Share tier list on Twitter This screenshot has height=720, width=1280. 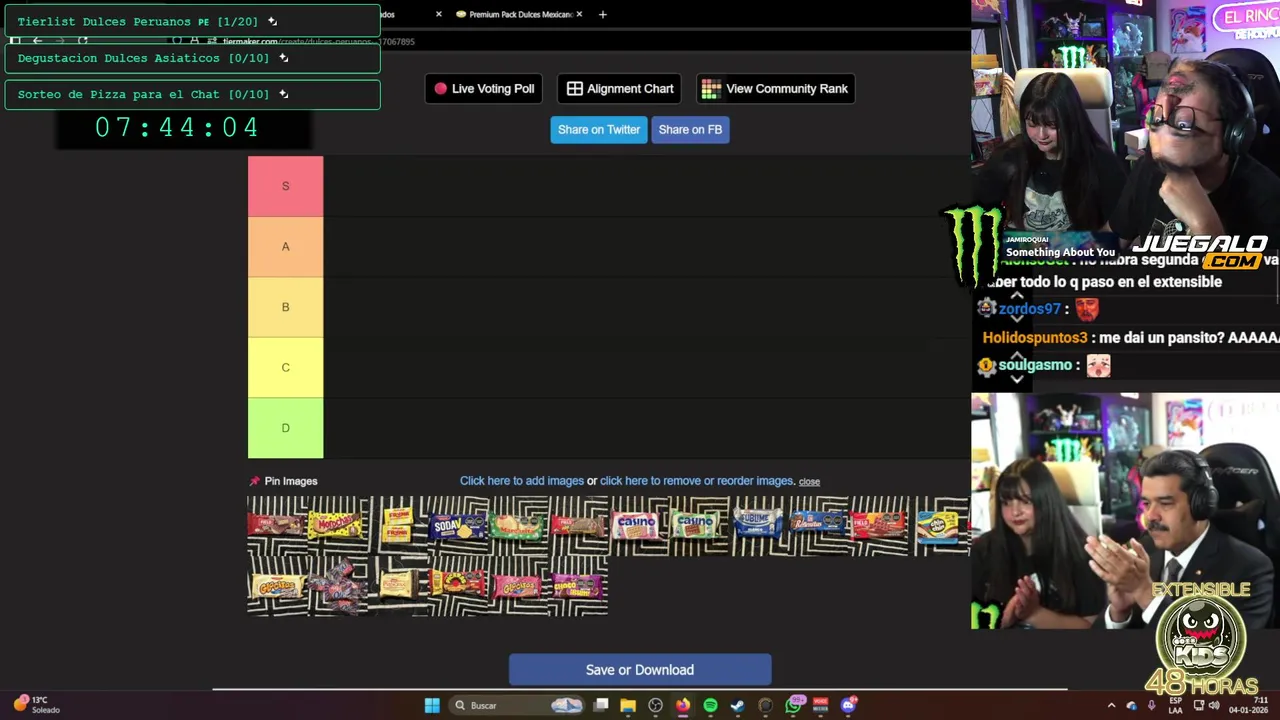[598, 129]
